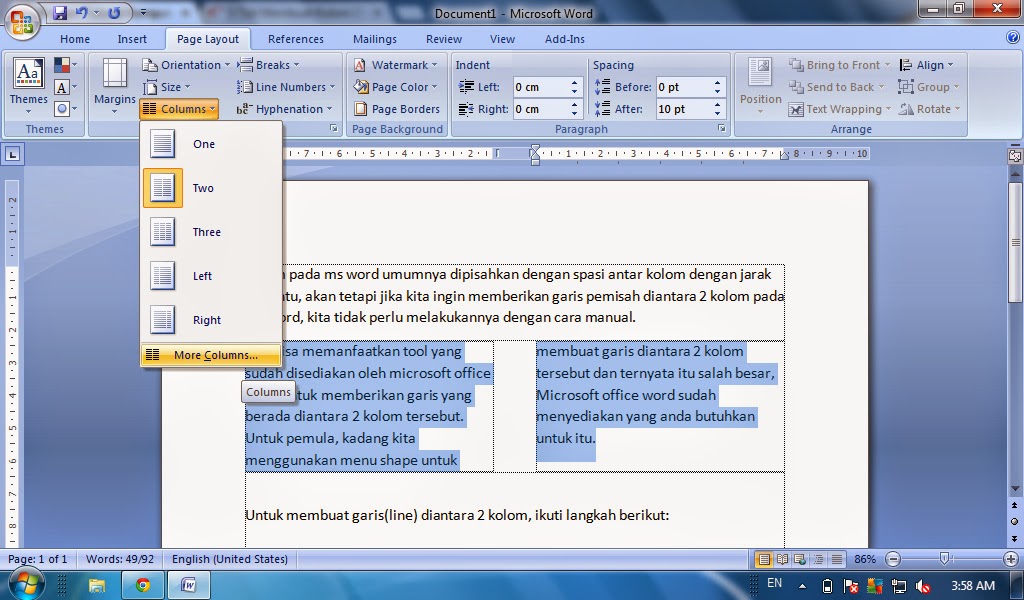Click in the Indent Left field

coord(539,87)
